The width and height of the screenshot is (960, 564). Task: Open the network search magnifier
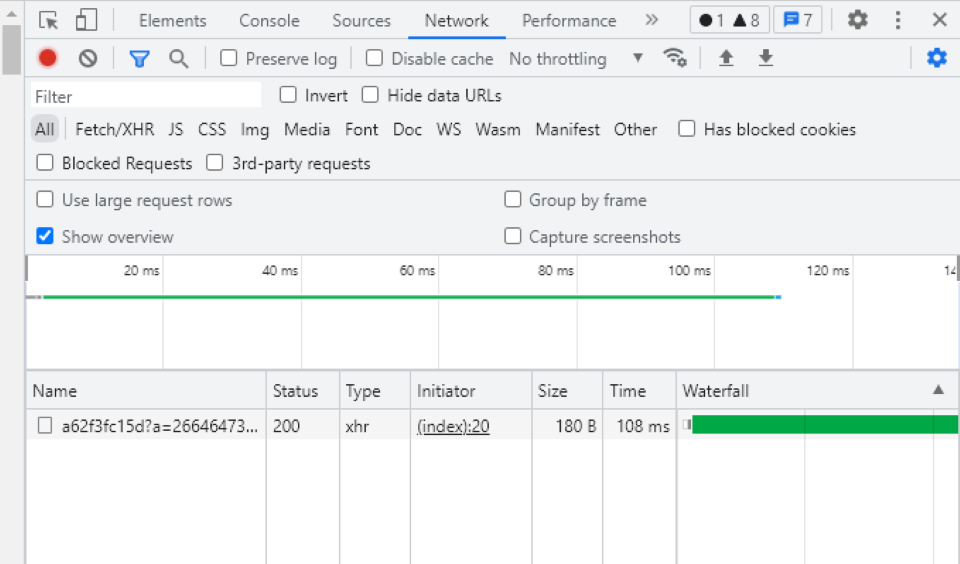(x=178, y=58)
